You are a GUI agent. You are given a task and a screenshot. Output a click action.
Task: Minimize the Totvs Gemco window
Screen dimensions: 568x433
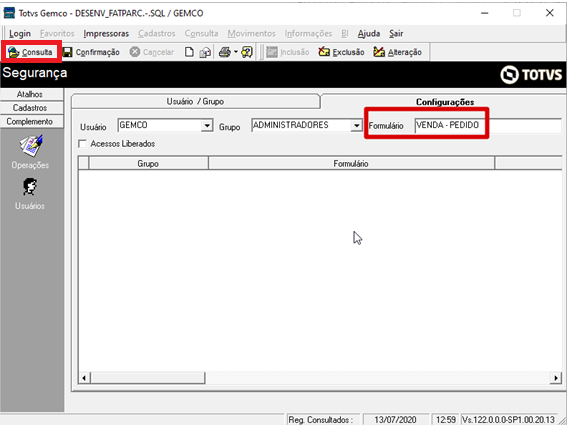[485, 13]
